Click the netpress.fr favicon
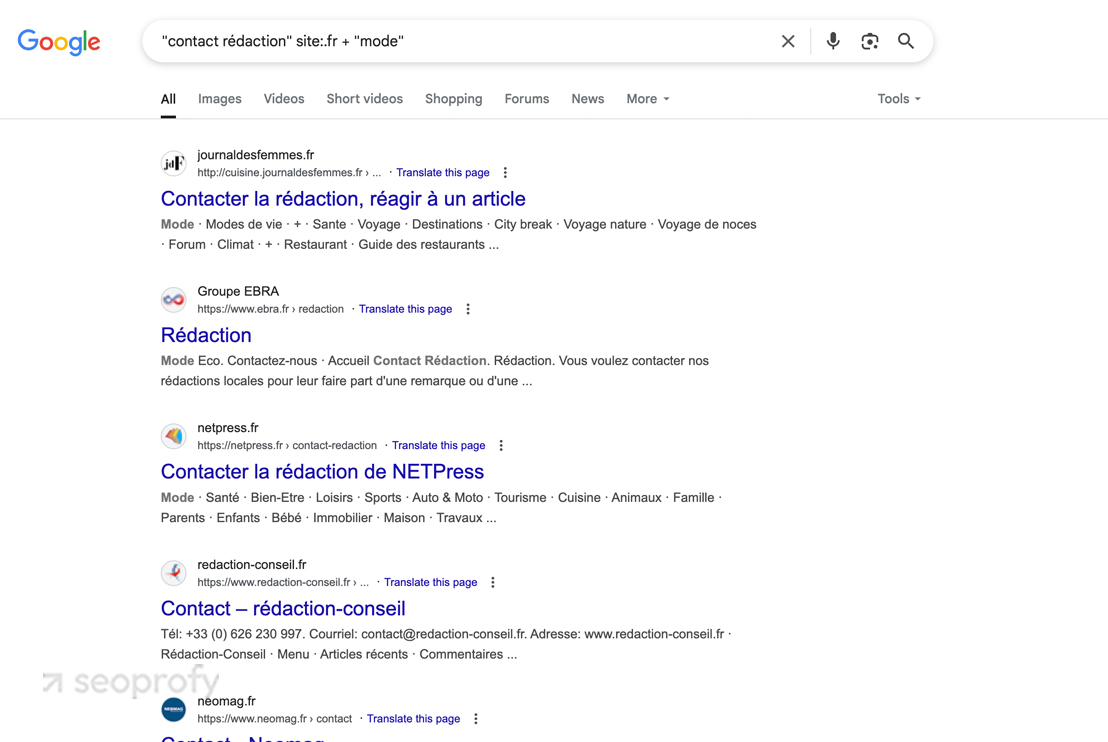 point(173,436)
